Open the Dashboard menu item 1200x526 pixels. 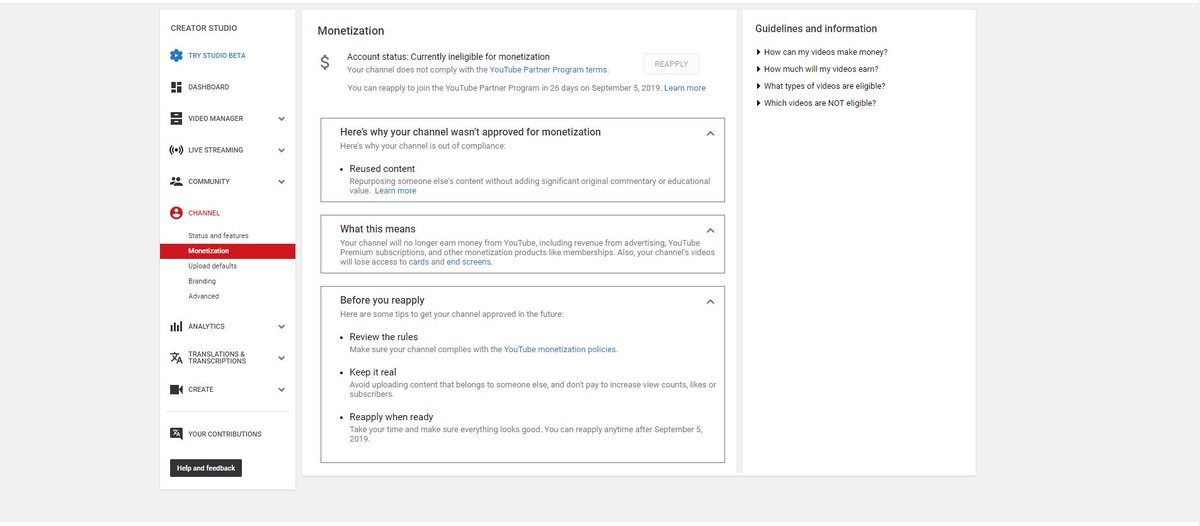pyautogui.click(x=208, y=87)
